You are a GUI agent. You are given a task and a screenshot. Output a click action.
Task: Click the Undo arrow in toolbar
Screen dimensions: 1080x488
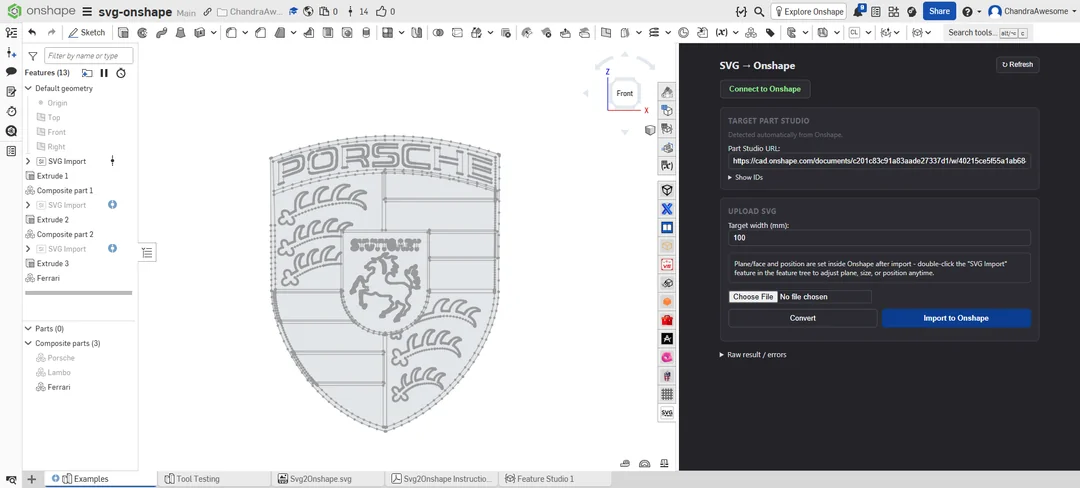tap(32, 32)
